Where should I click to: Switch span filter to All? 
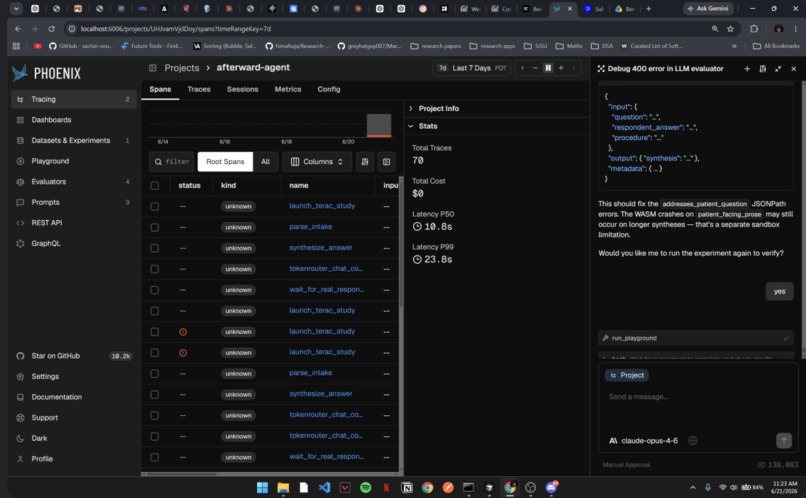[265, 161]
